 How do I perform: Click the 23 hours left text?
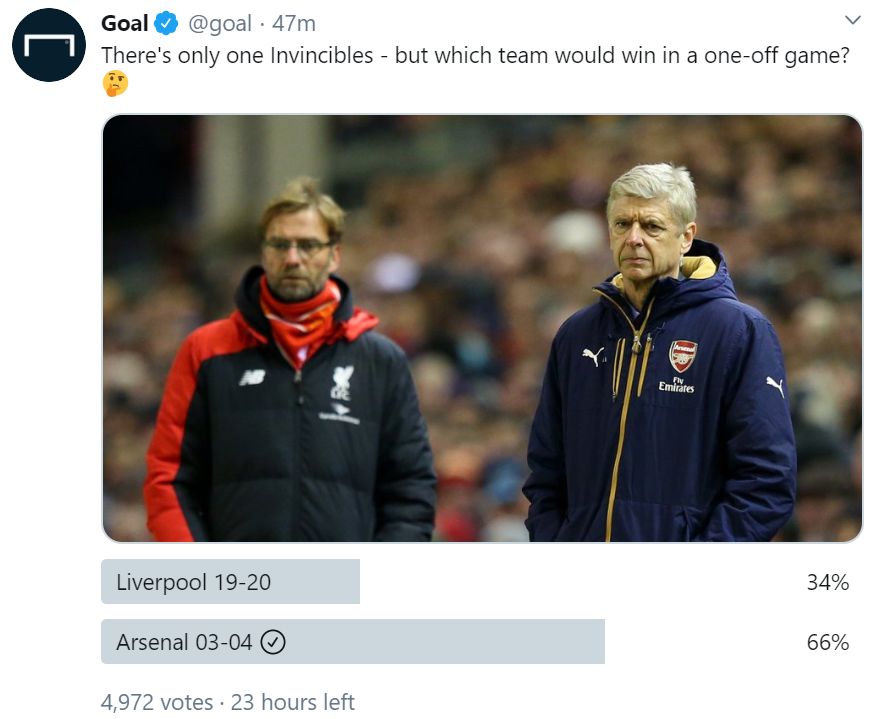(x=292, y=702)
